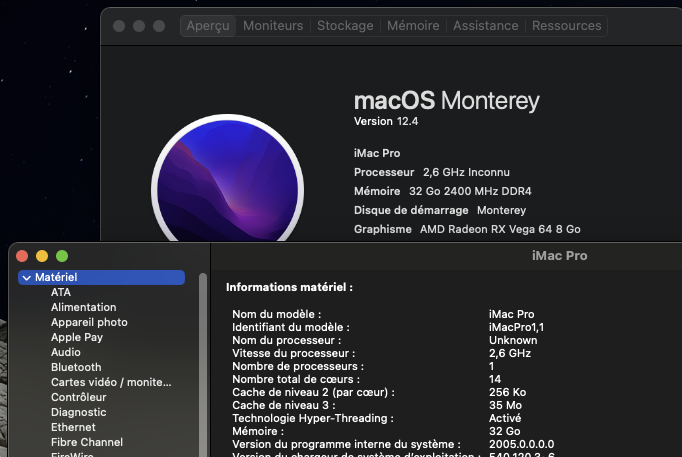This screenshot has width=682, height=457.
Task: Click the 35 Mo L3 cache value
Action: [x=505, y=405]
